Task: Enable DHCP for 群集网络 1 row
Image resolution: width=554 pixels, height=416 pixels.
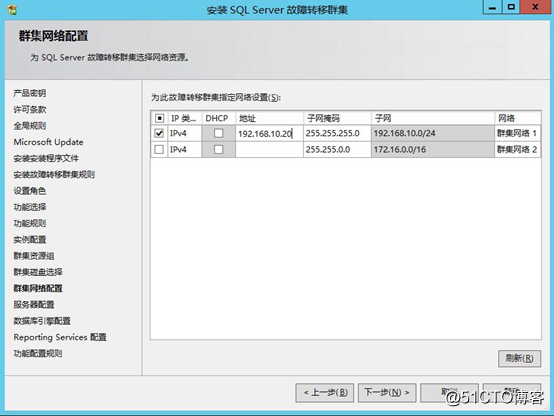Action: tap(219, 133)
